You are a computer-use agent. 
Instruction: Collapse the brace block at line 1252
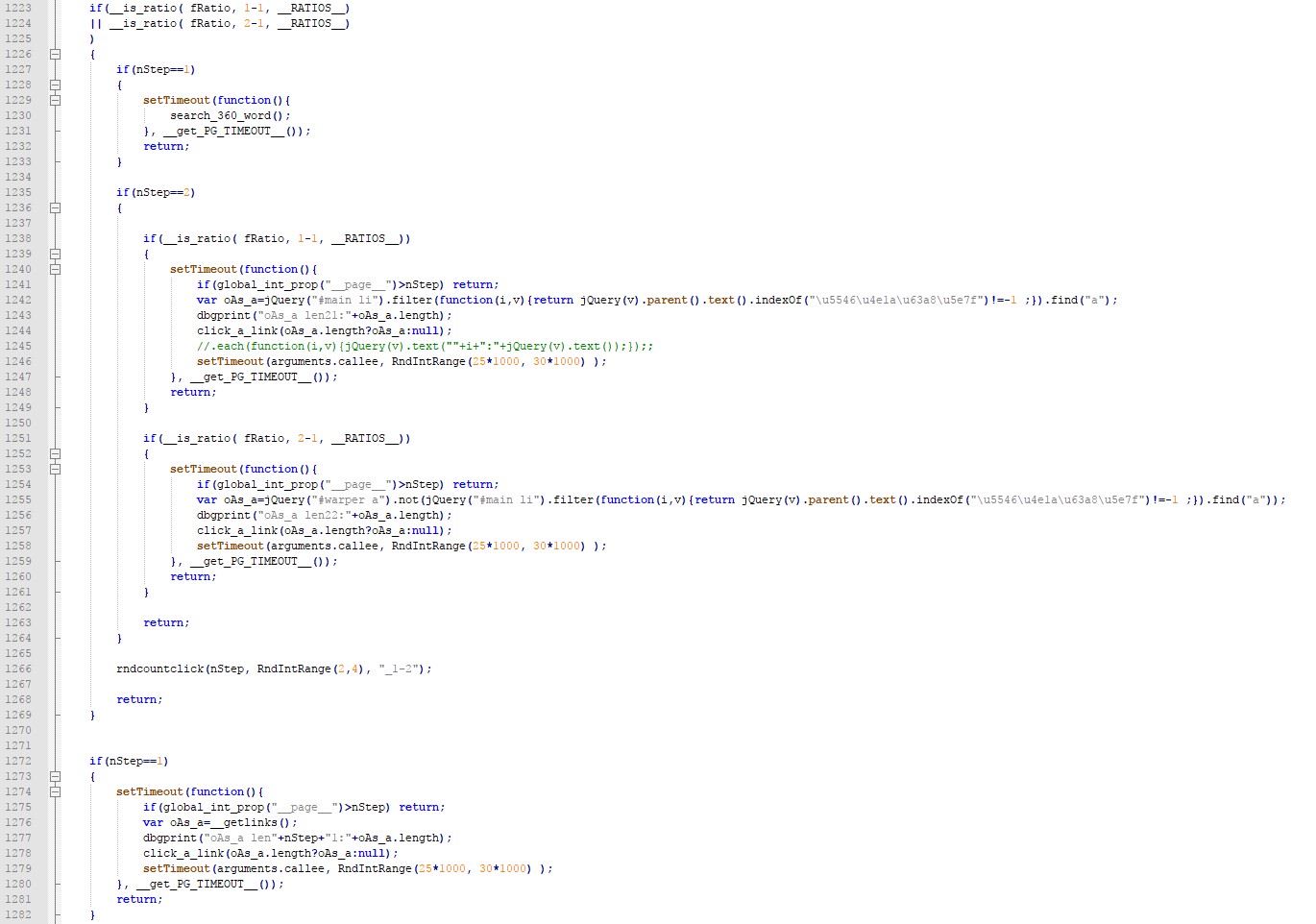55,453
